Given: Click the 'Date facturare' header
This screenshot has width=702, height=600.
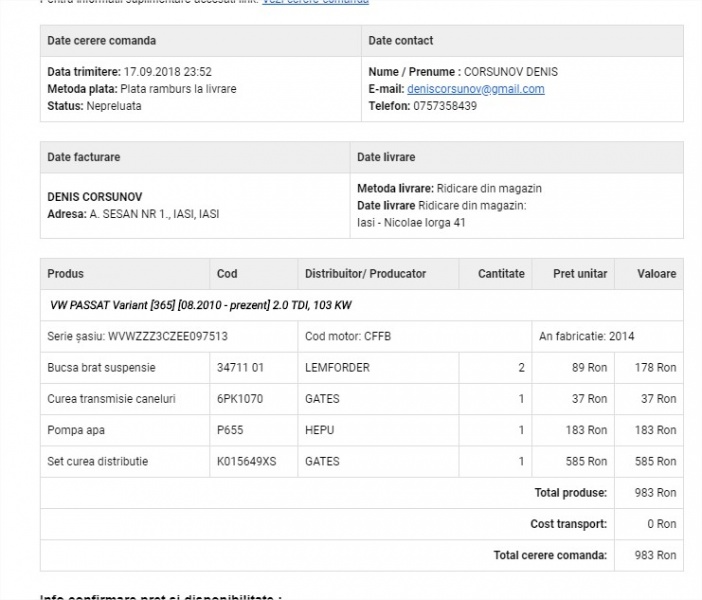Looking at the screenshot, I should 84,157.
